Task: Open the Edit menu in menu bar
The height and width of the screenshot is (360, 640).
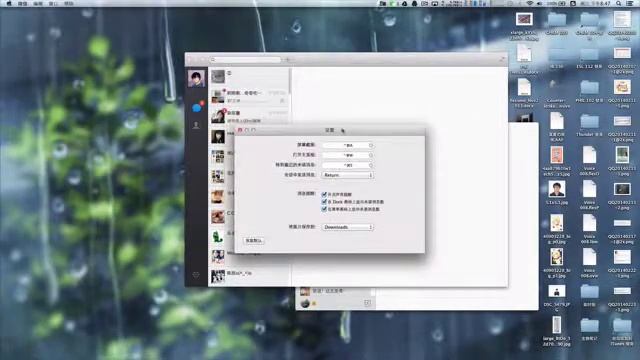Action: click(x=38, y=3)
